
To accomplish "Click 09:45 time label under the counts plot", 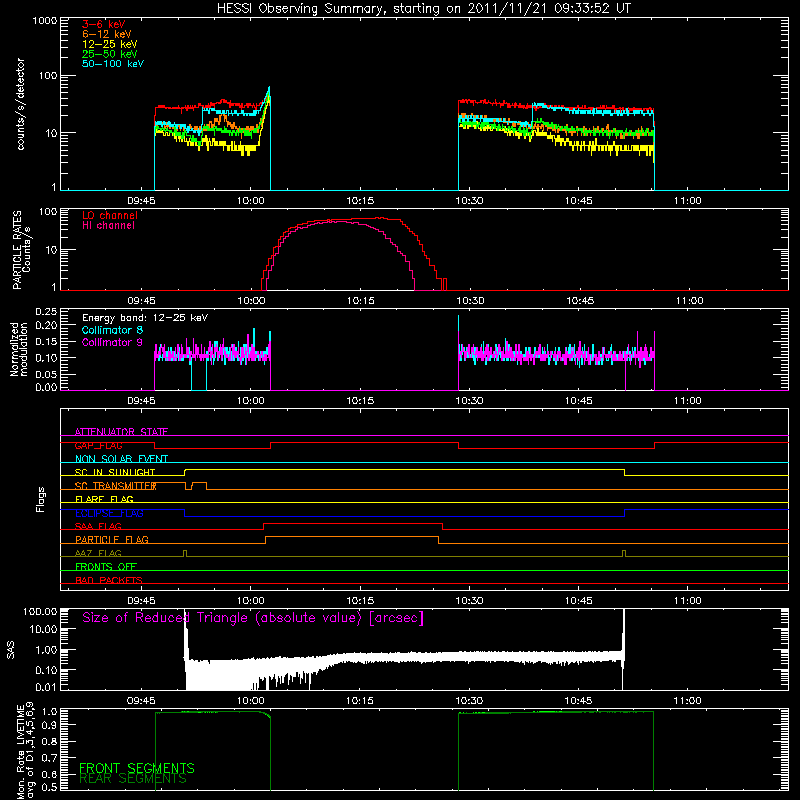I will click(x=141, y=201).
